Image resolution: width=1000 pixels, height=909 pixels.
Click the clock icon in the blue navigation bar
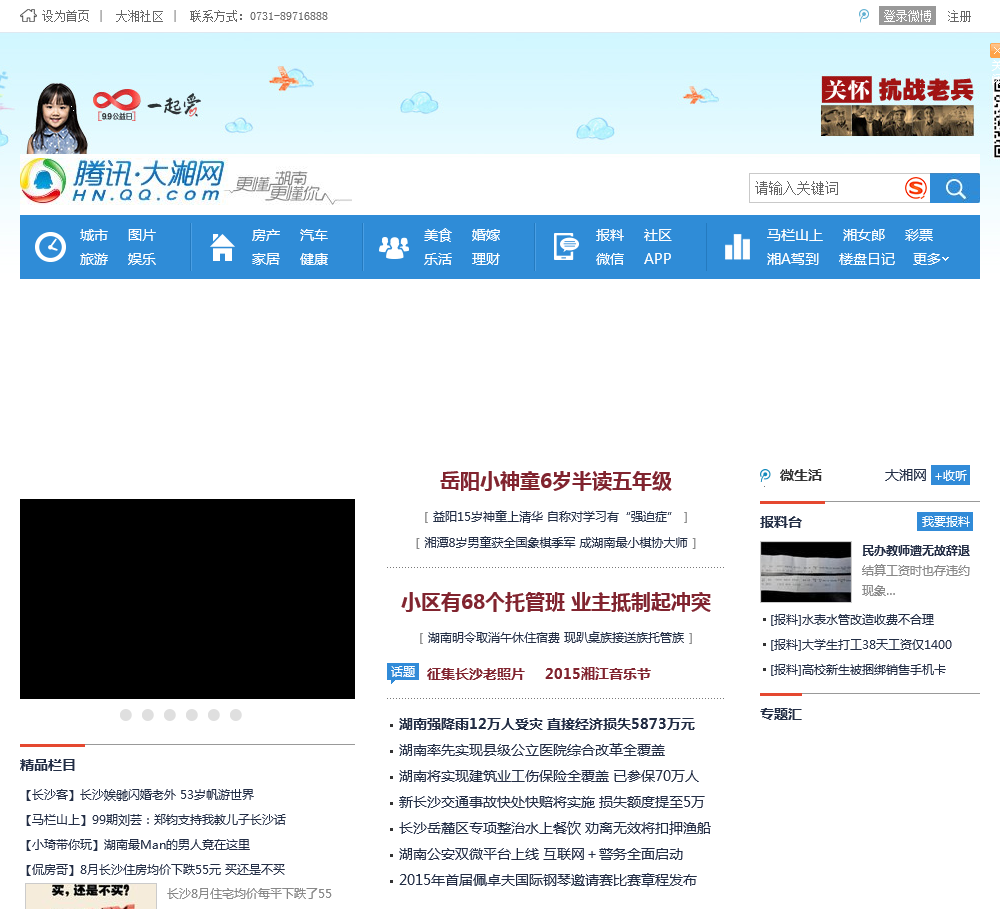(x=50, y=247)
